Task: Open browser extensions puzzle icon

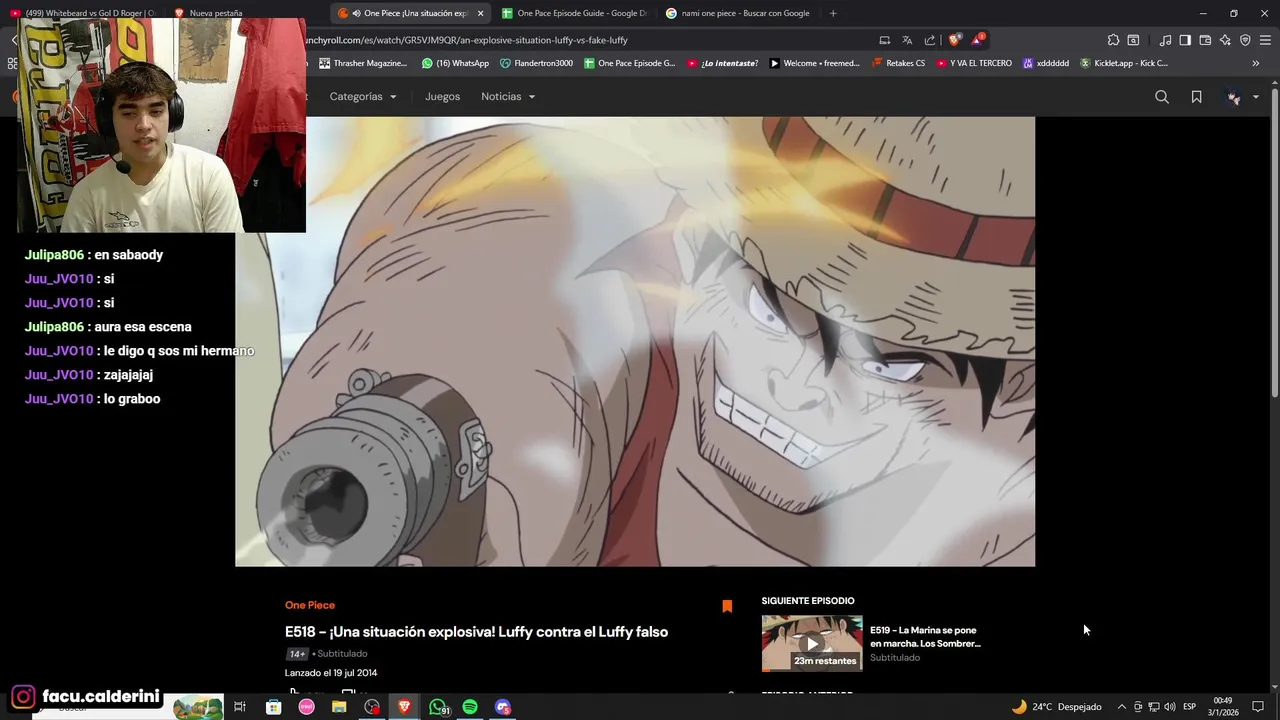Action: pyautogui.click(x=1113, y=40)
